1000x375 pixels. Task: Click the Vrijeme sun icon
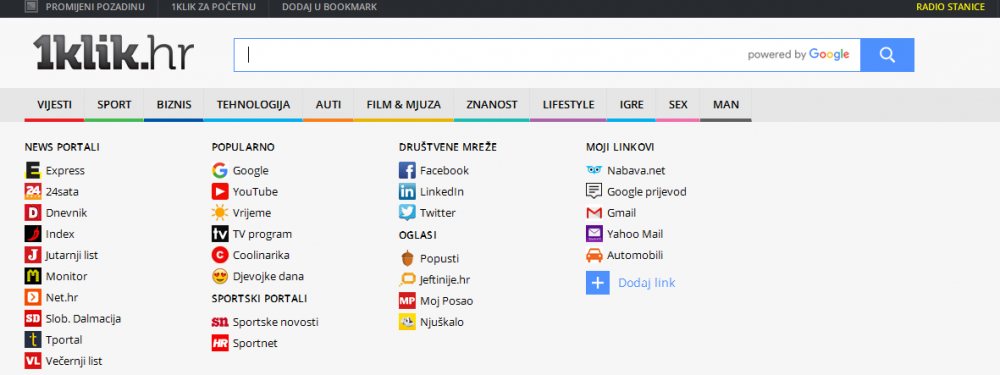point(220,213)
